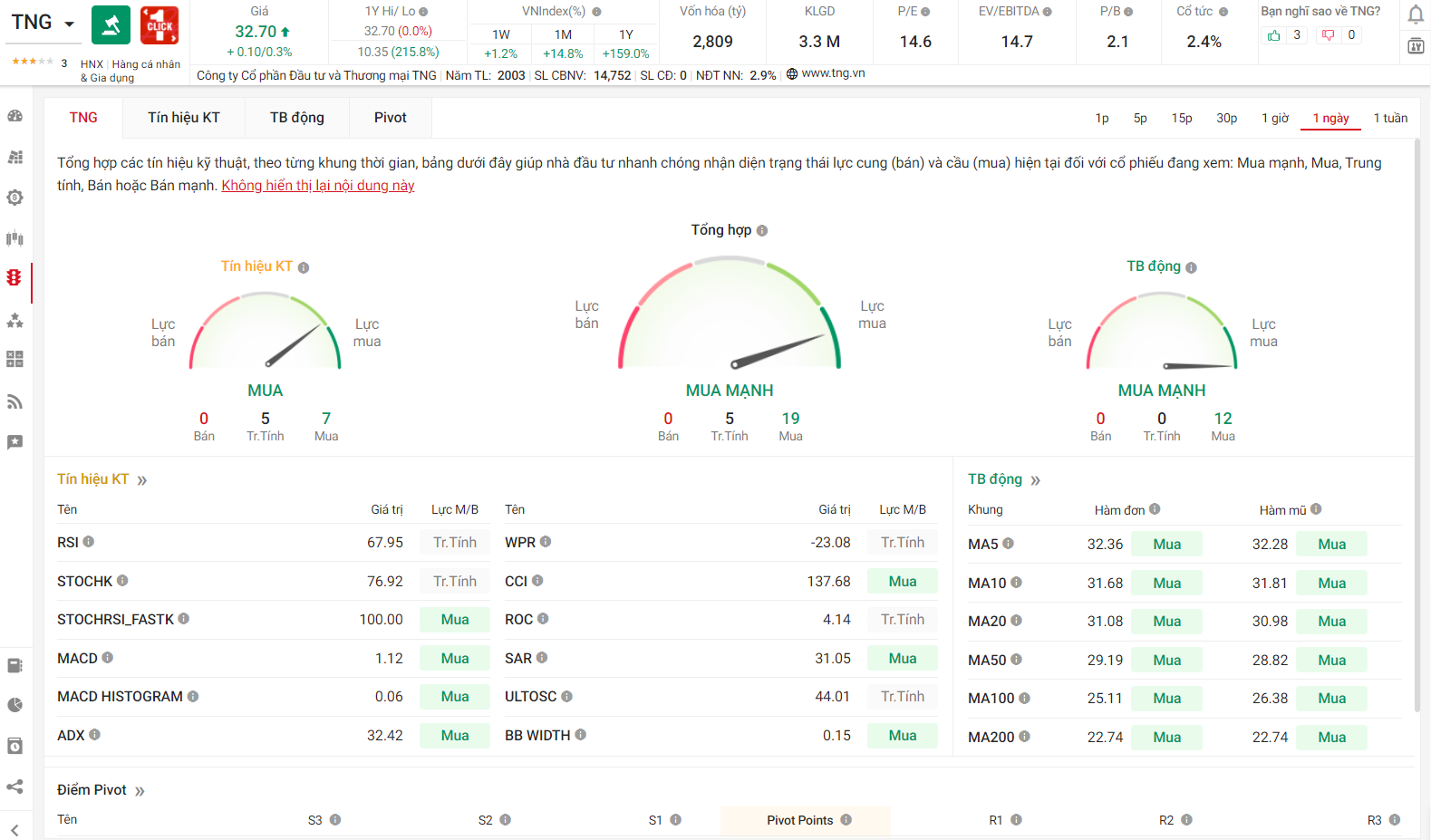Click the share icon in sidebar

click(15, 787)
